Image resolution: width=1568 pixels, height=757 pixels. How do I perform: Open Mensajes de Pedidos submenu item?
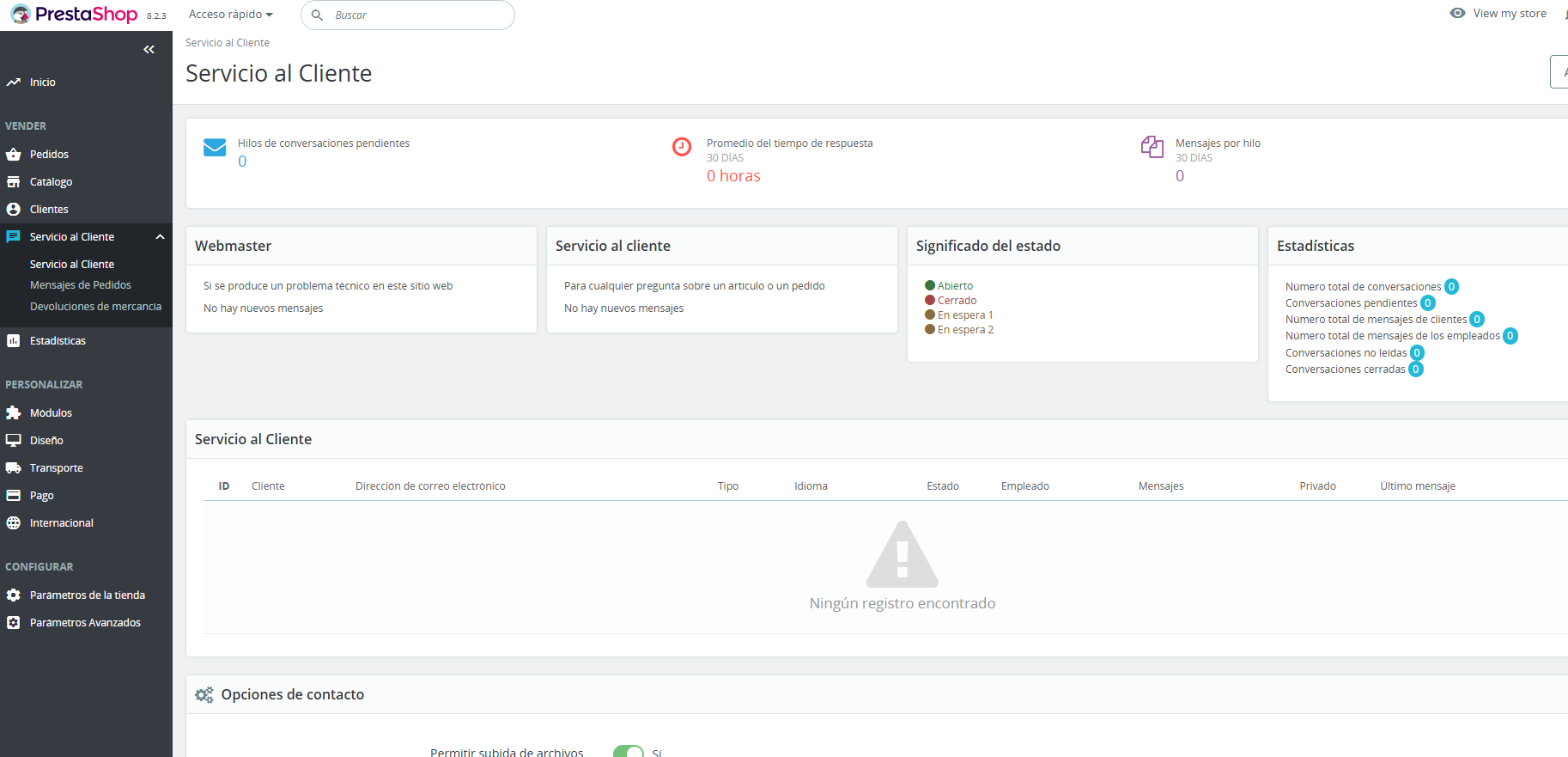coord(81,285)
